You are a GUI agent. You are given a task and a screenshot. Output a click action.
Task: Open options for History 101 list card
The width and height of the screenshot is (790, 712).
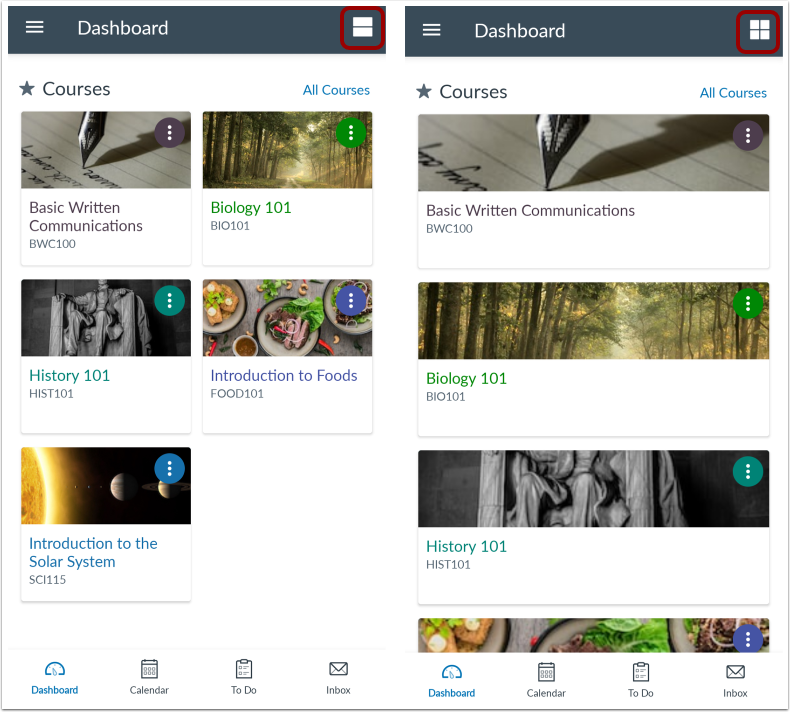click(748, 471)
